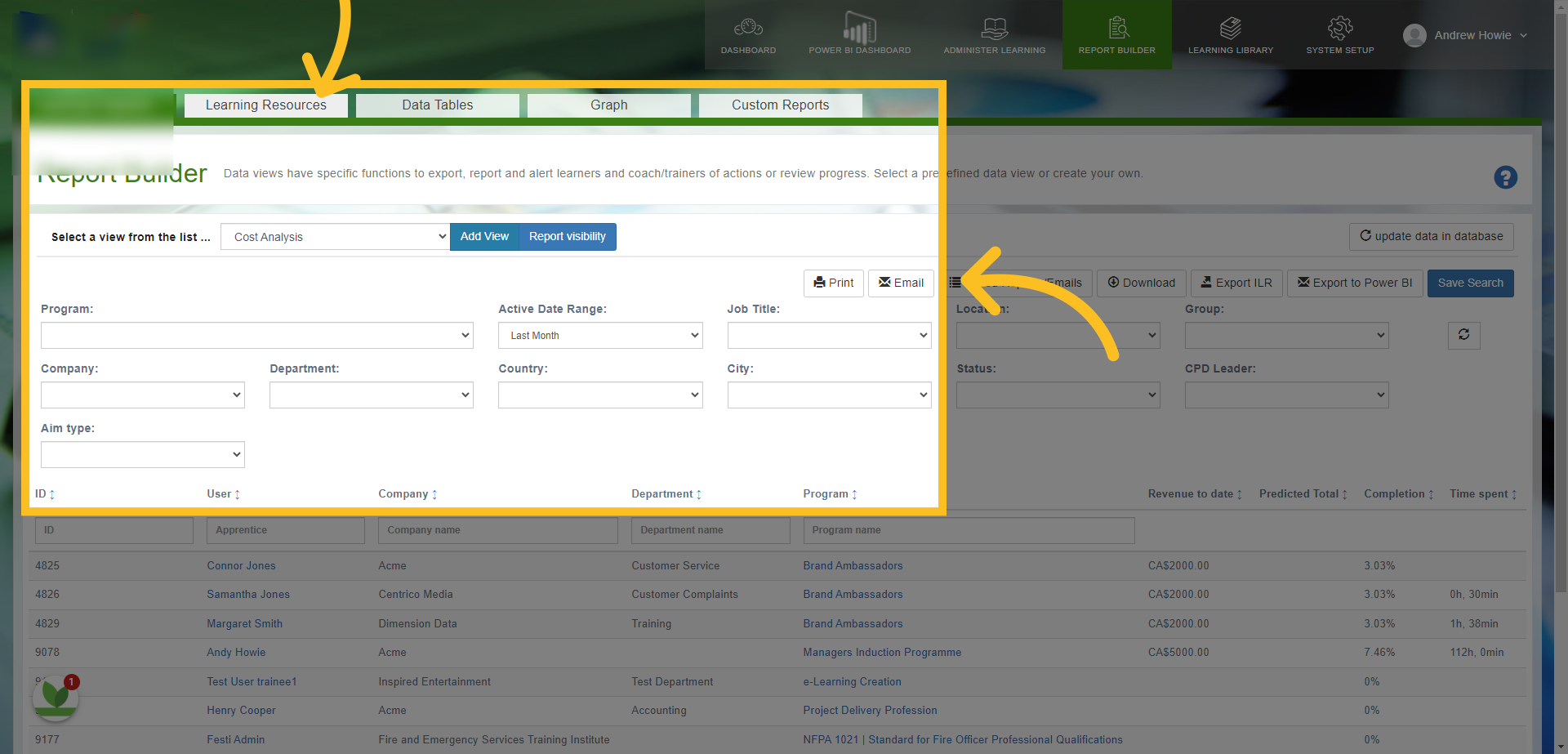The width and height of the screenshot is (1568, 754).
Task: Open the Project Delivery Profession link
Action: click(x=870, y=711)
